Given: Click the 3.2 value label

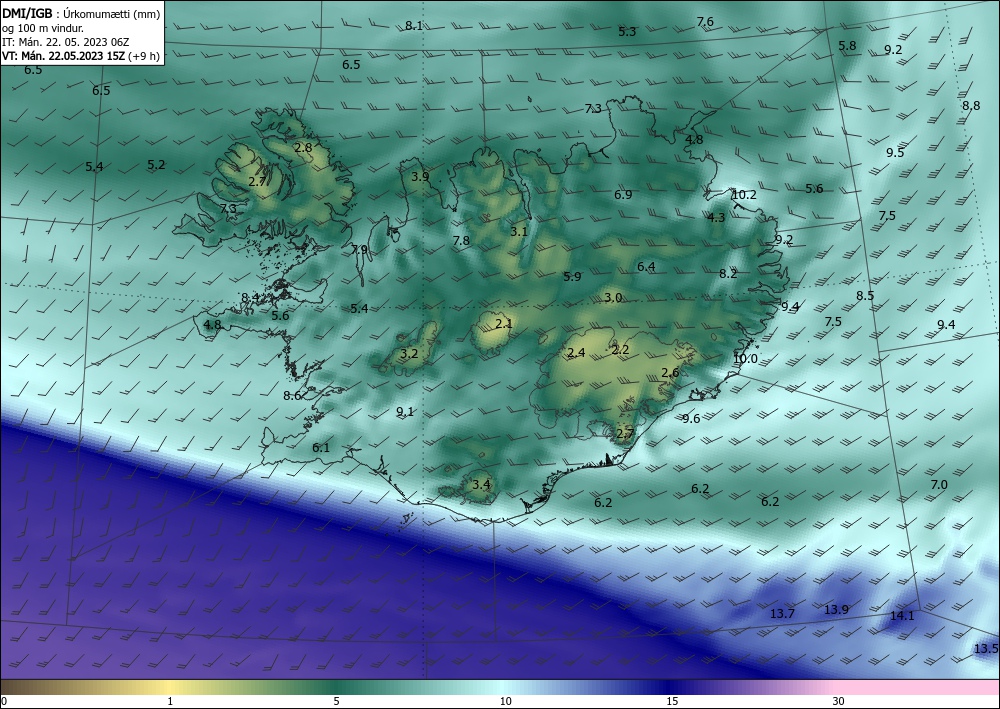Looking at the screenshot, I should point(409,354).
